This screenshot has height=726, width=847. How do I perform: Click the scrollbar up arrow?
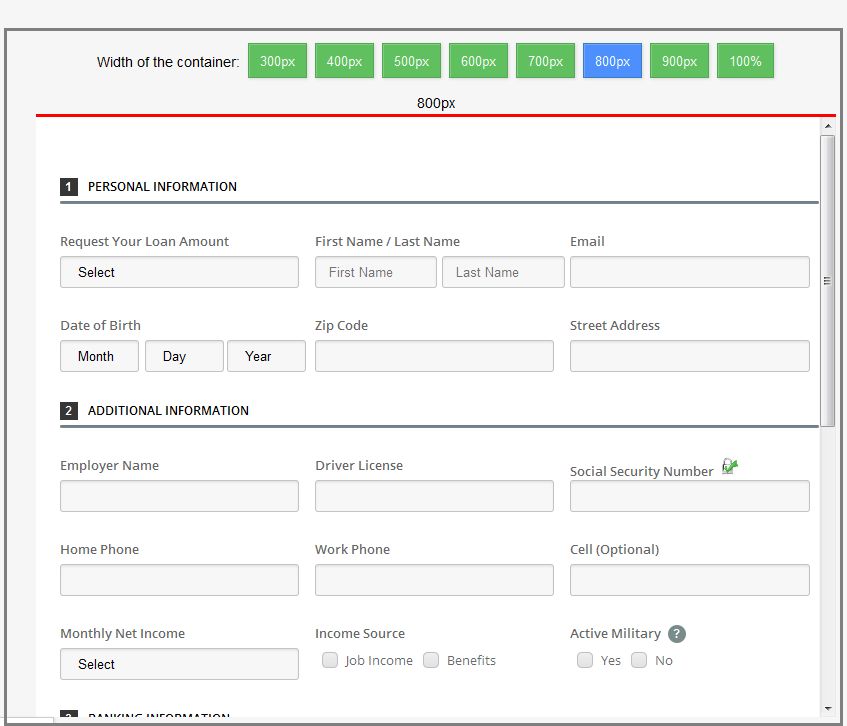827,127
